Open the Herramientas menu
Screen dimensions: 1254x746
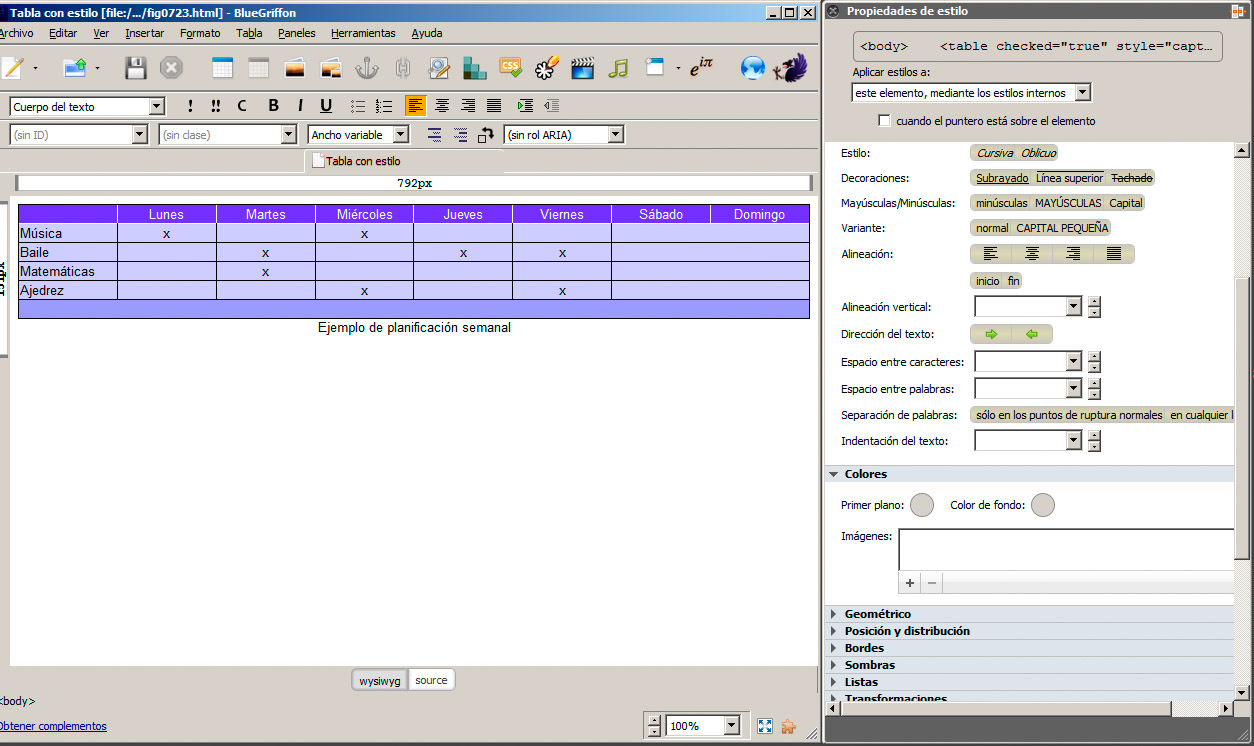coord(363,33)
